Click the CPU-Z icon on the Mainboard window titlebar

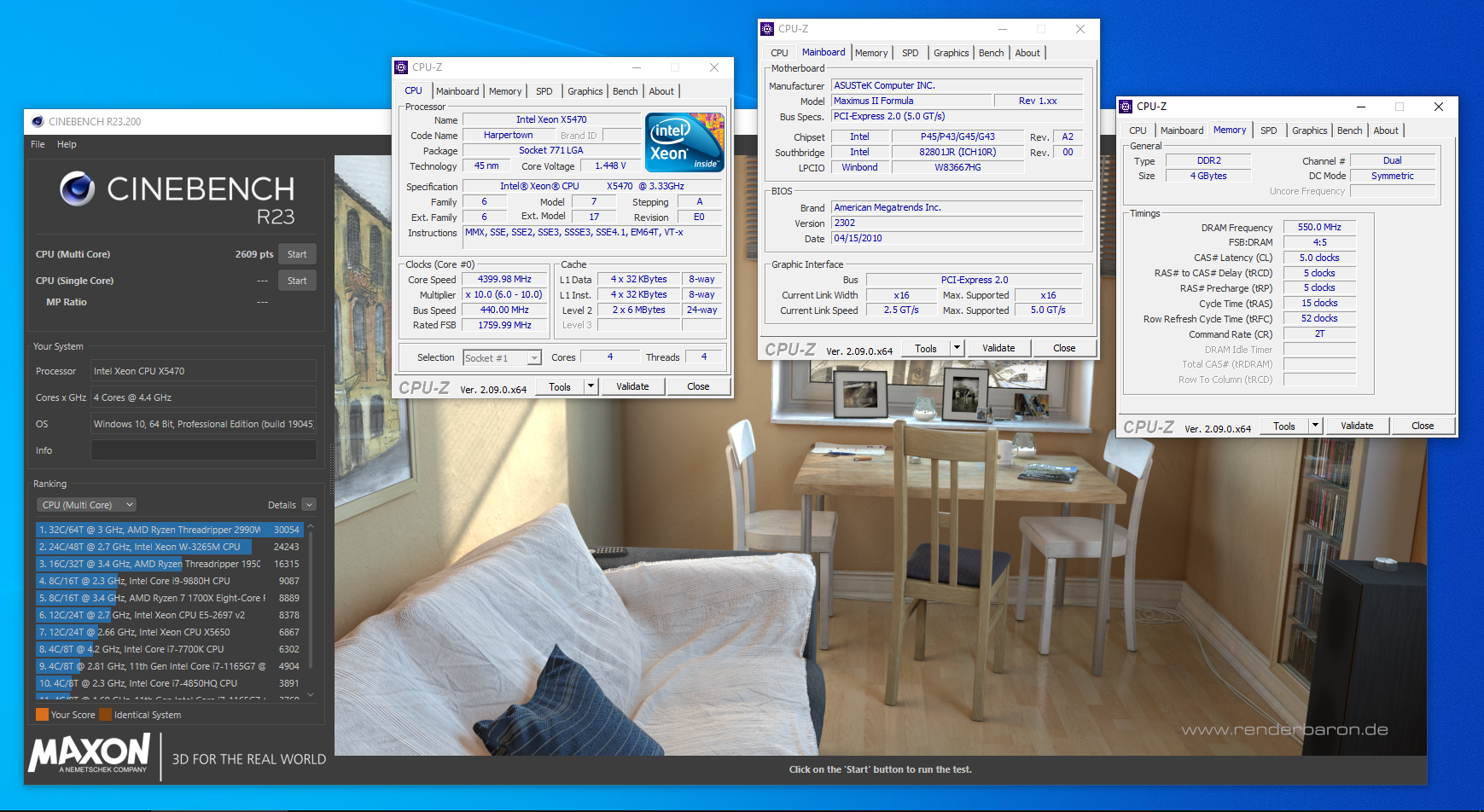(766, 28)
